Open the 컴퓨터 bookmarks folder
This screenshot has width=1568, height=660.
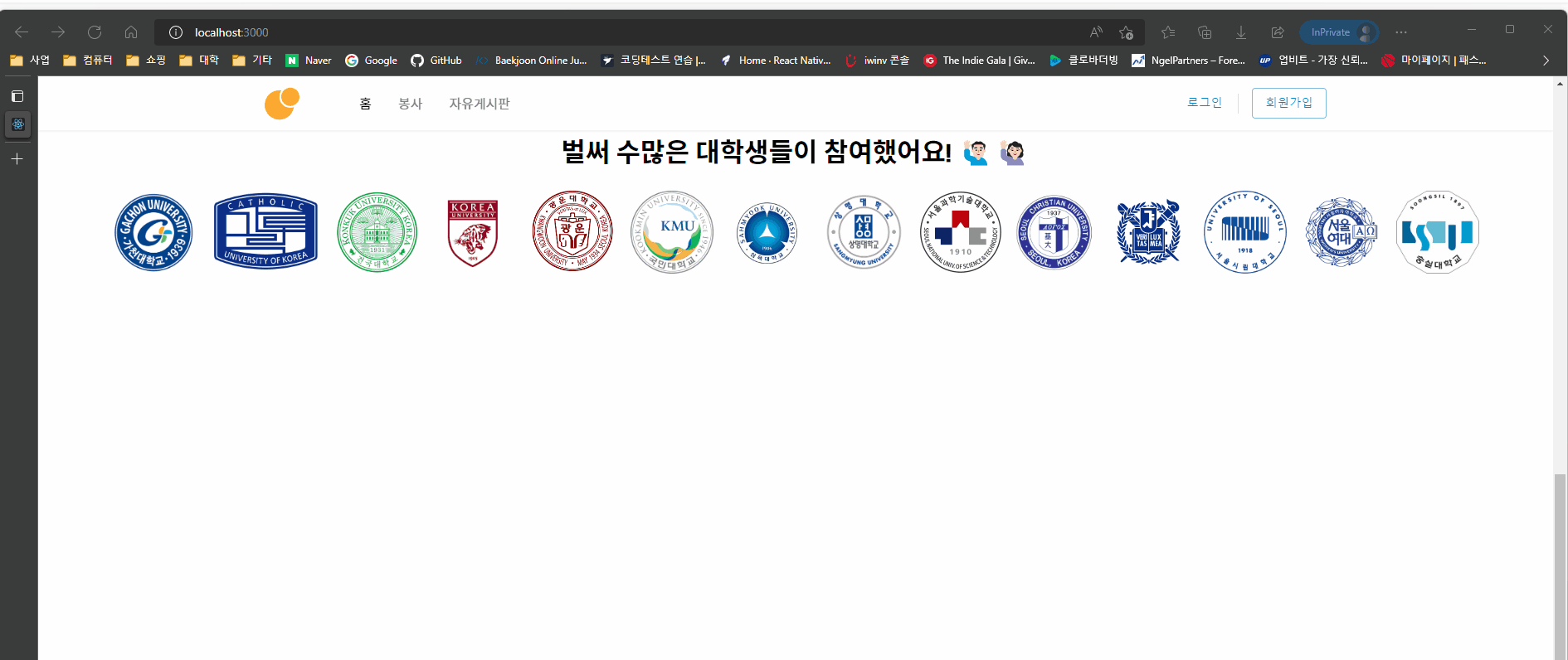click(x=88, y=61)
